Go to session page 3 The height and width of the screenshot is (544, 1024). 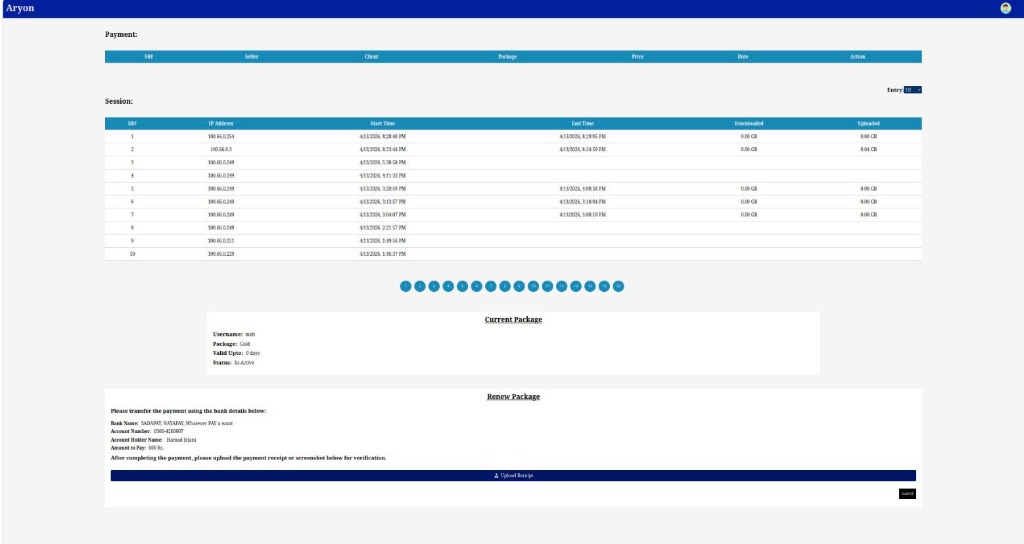(434, 286)
